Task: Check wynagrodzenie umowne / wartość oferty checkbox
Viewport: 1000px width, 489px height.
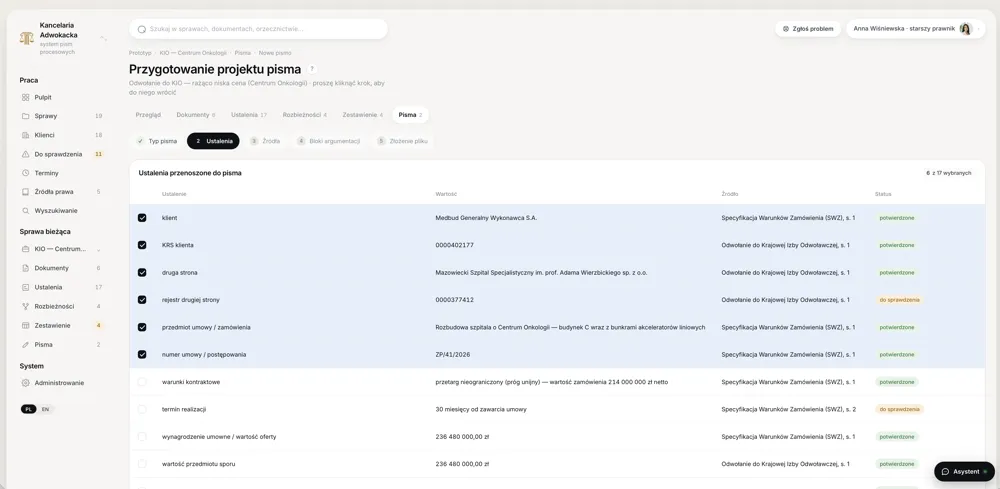Action: [x=142, y=437]
